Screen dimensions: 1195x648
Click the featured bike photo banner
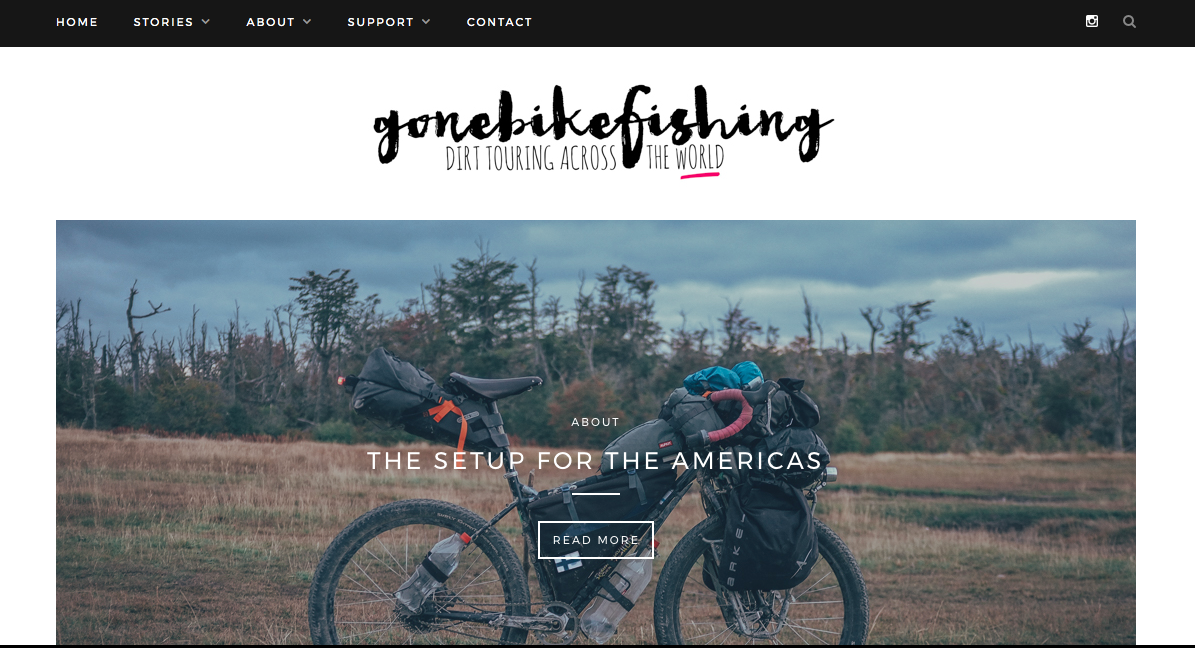click(596, 432)
